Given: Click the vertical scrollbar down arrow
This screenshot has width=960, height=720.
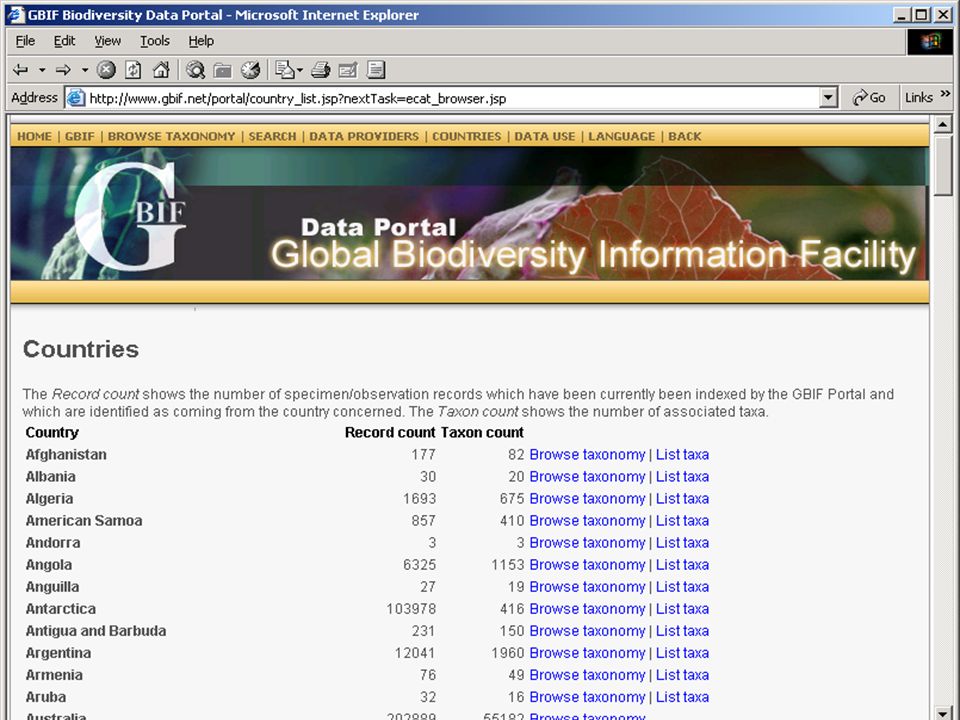Looking at the screenshot, I should click(x=943, y=712).
